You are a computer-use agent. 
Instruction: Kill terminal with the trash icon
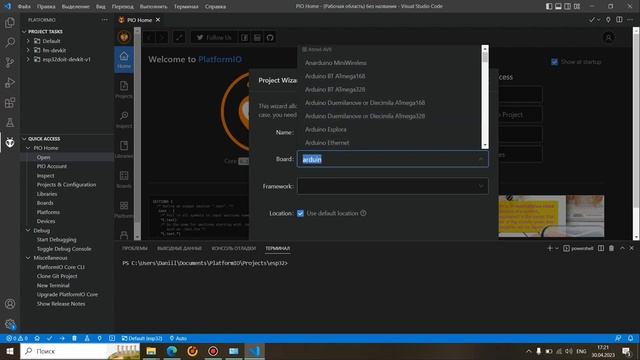coord(611,248)
